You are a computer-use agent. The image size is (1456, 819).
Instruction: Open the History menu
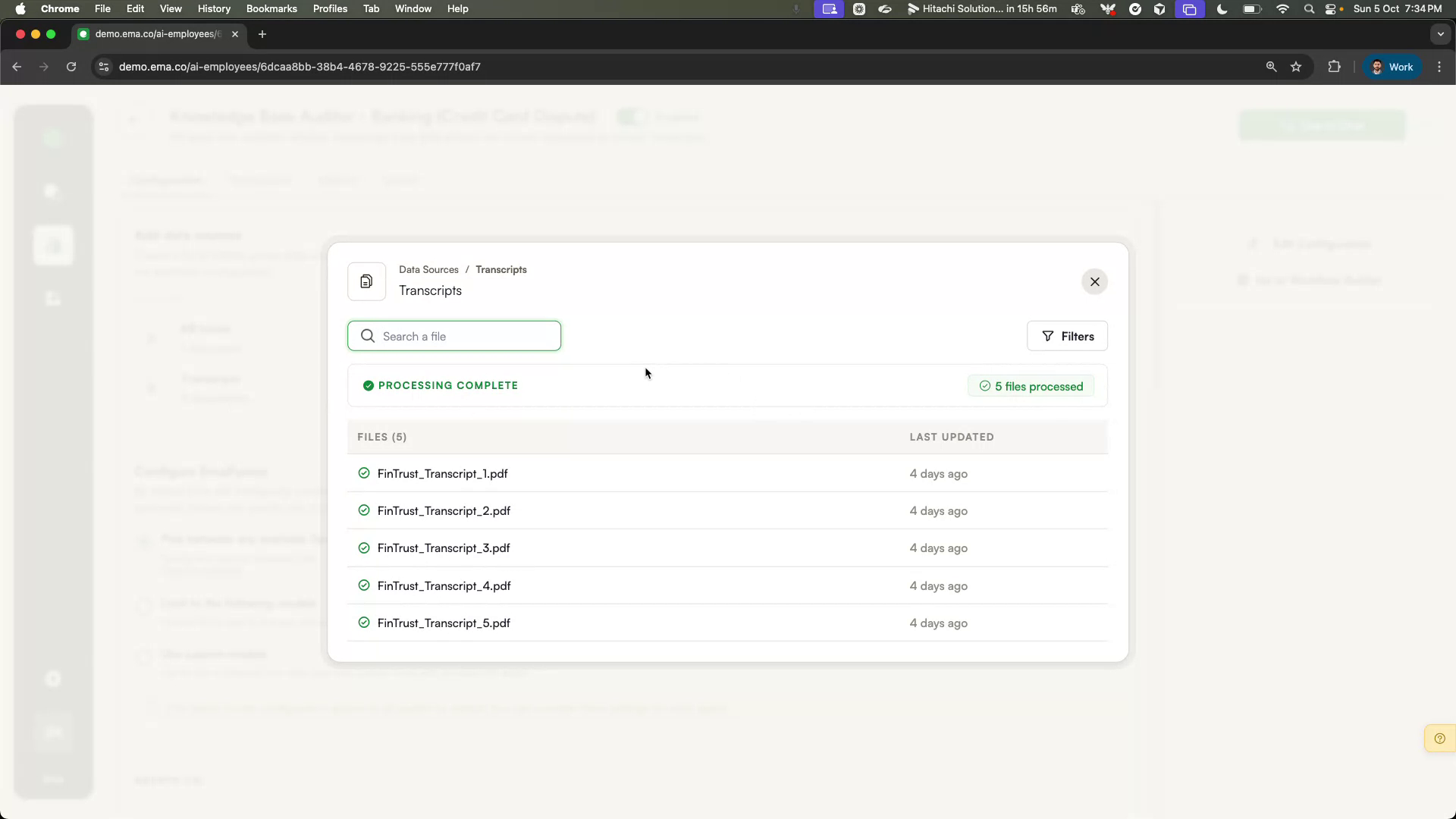pos(214,8)
